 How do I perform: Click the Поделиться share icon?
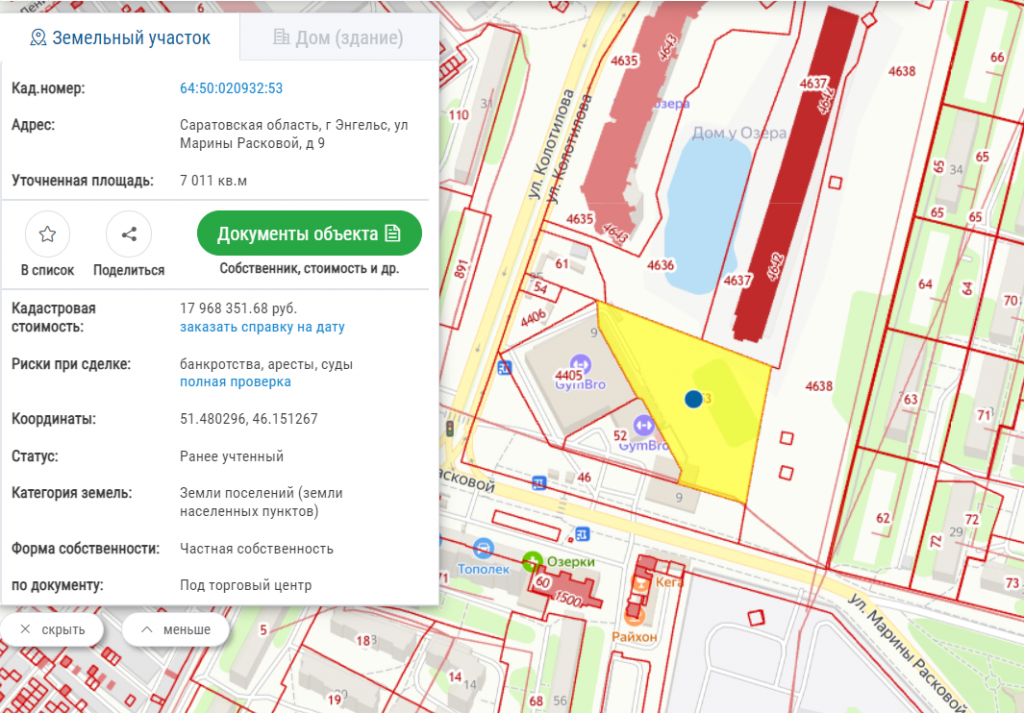click(x=129, y=234)
